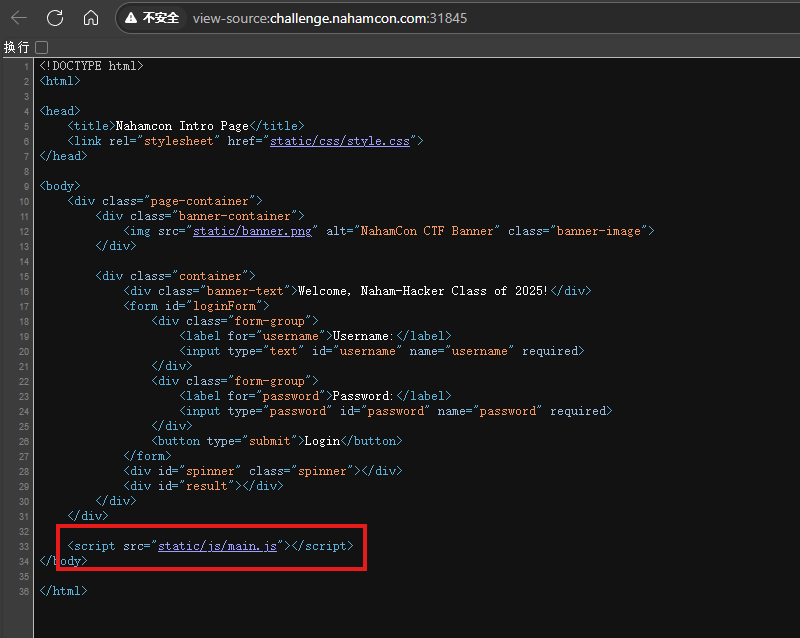The width and height of the screenshot is (800, 638).
Task: Focus the view-source address bar URL
Action: (330, 18)
